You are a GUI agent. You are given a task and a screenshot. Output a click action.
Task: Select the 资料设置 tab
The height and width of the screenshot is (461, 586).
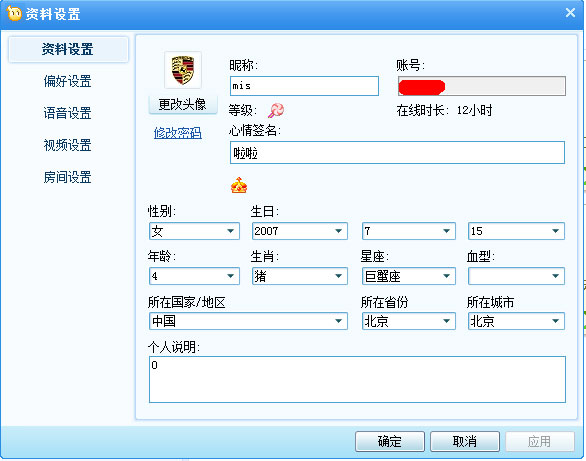(x=68, y=49)
